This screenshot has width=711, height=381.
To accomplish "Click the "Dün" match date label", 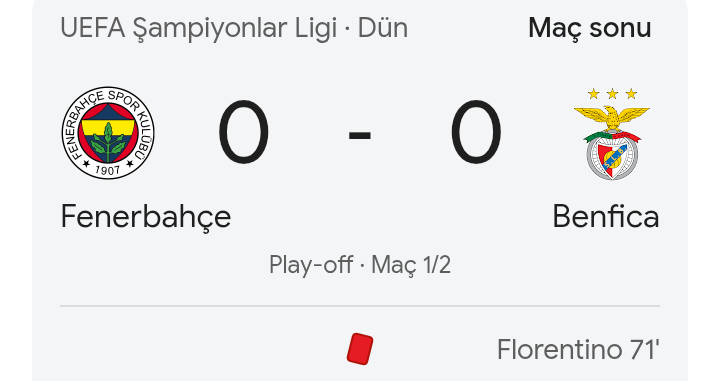I will [383, 28].
